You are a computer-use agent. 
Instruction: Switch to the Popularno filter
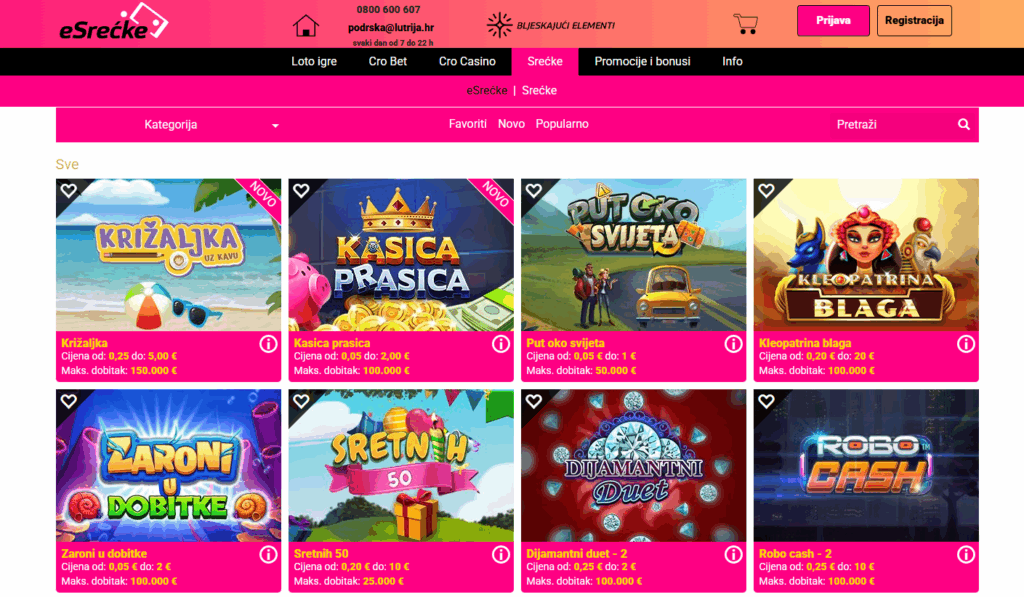point(562,124)
